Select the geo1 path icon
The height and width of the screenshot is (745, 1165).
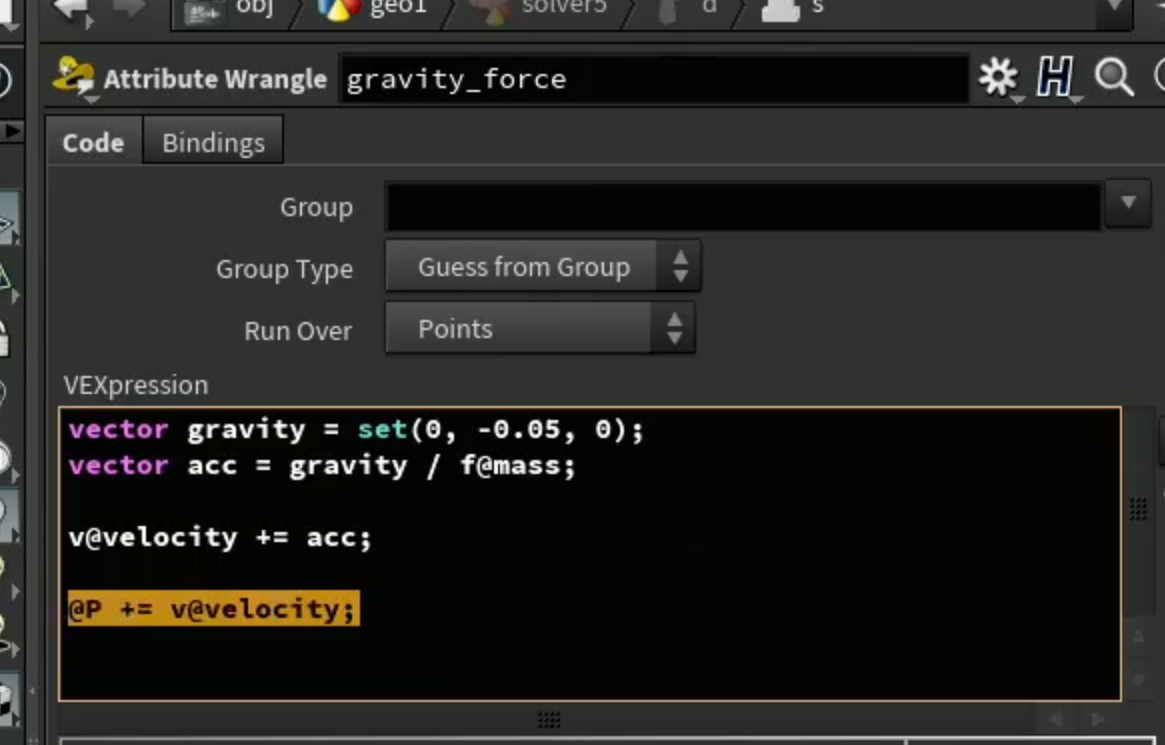[338, 10]
